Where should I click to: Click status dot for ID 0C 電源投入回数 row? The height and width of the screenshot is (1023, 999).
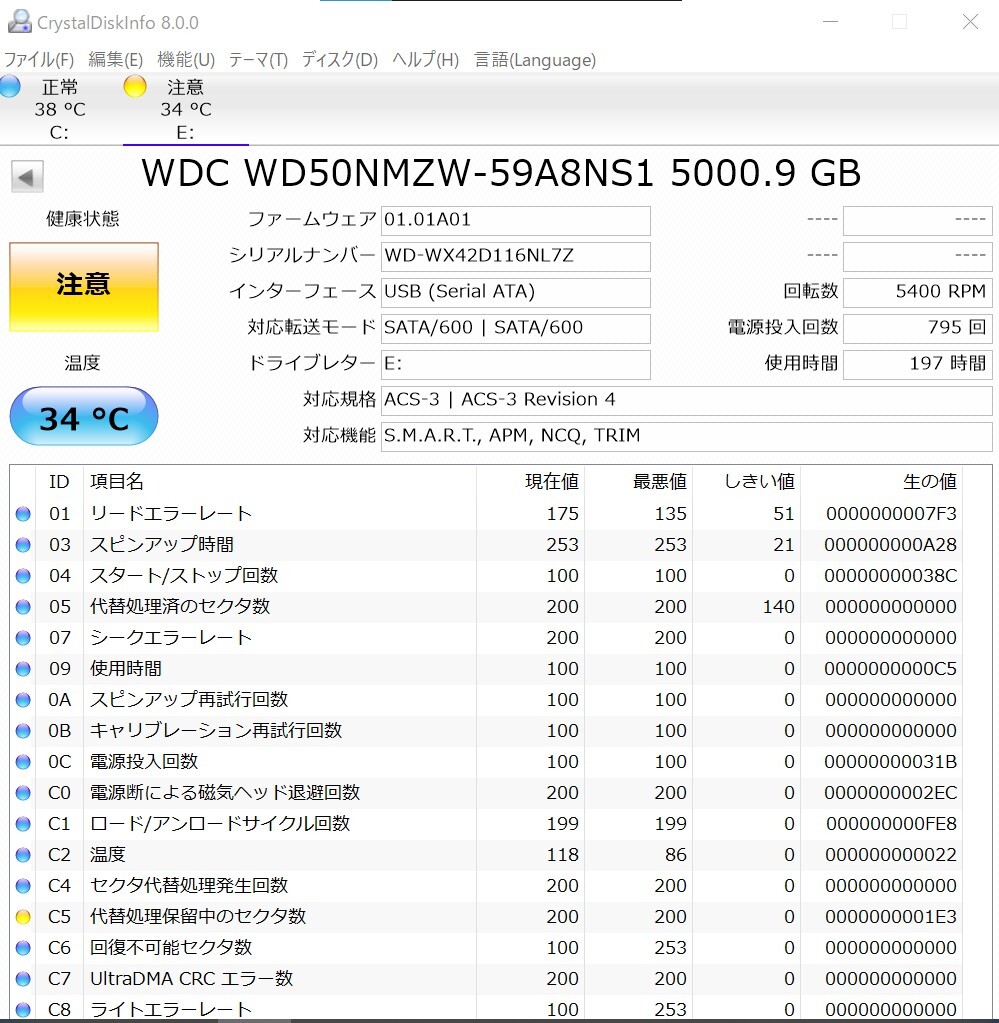coord(23,762)
